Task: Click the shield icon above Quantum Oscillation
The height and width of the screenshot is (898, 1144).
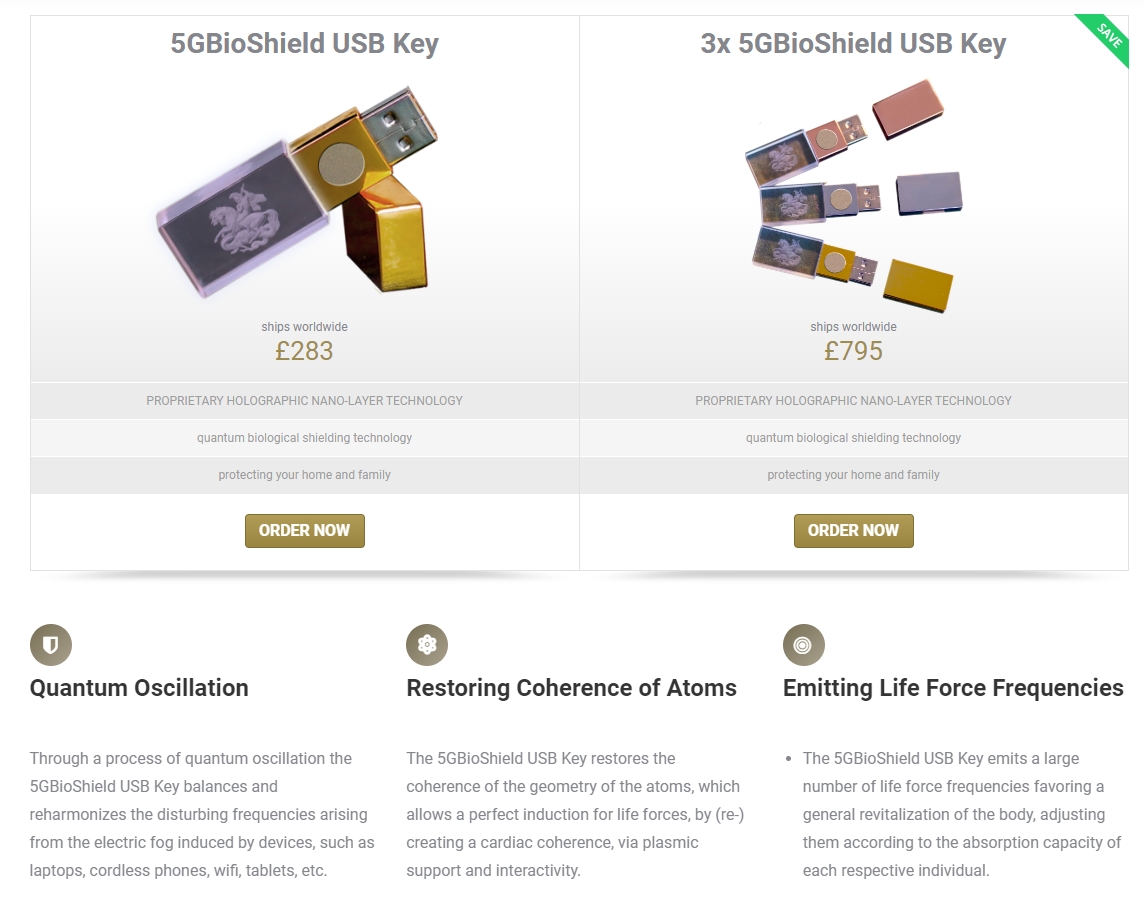Action: (51, 645)
